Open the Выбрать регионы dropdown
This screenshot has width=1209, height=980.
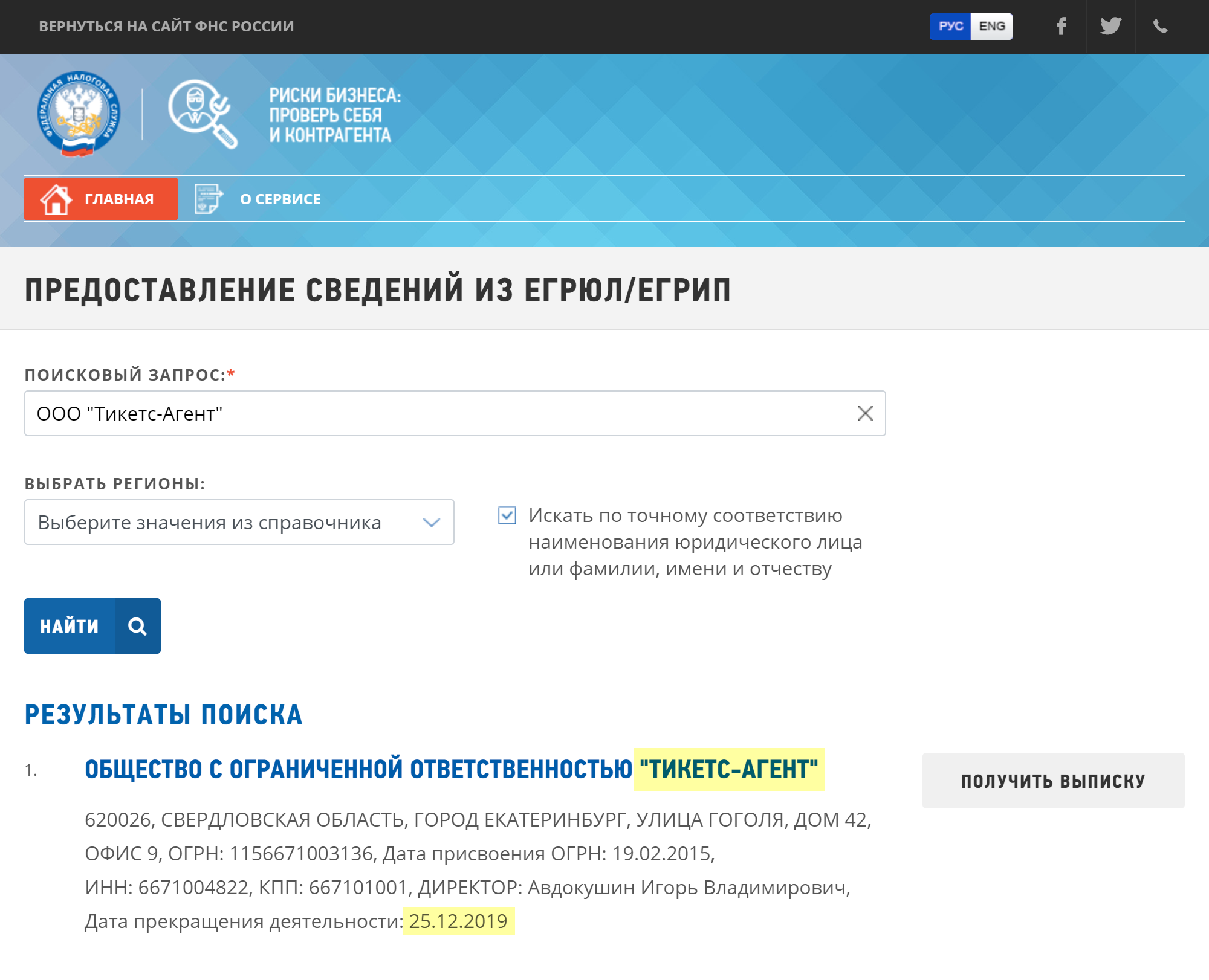(x=239, y=522)
